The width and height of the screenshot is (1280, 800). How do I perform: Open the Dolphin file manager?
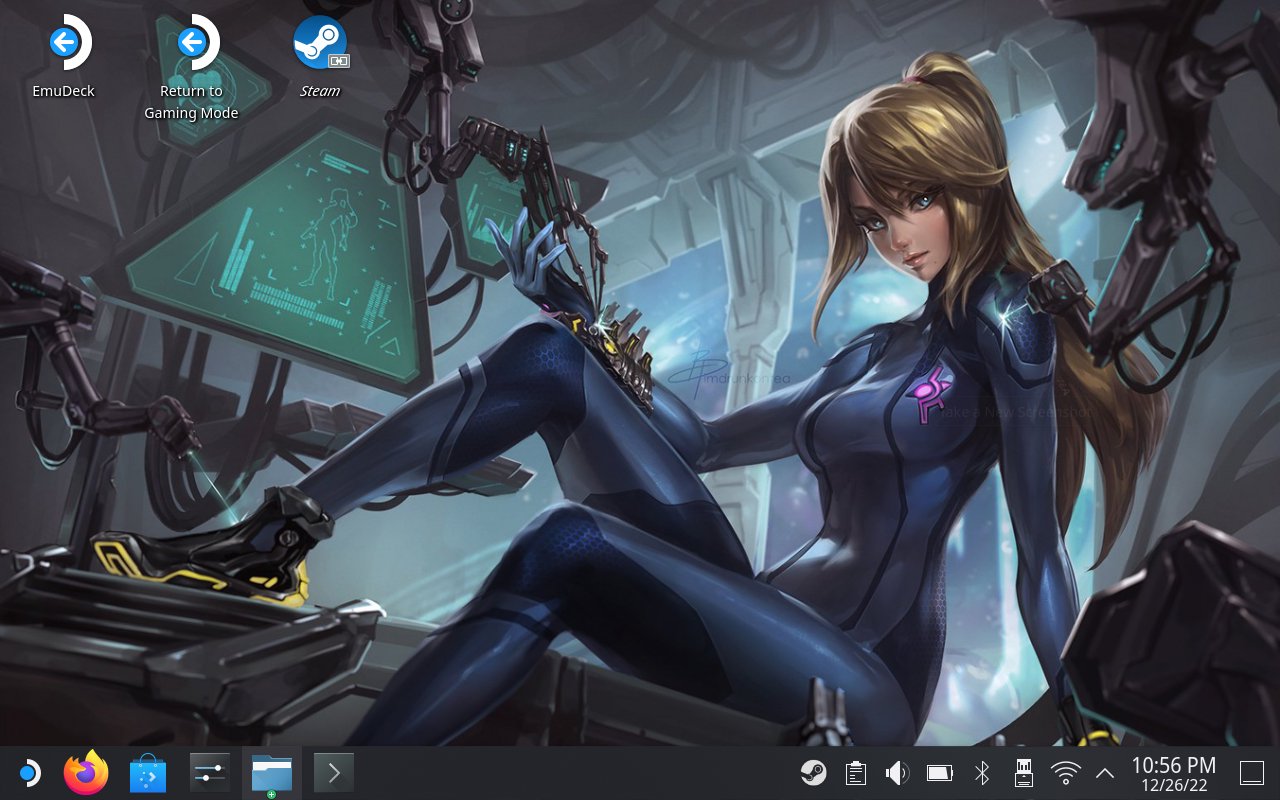tap(272, 773)
